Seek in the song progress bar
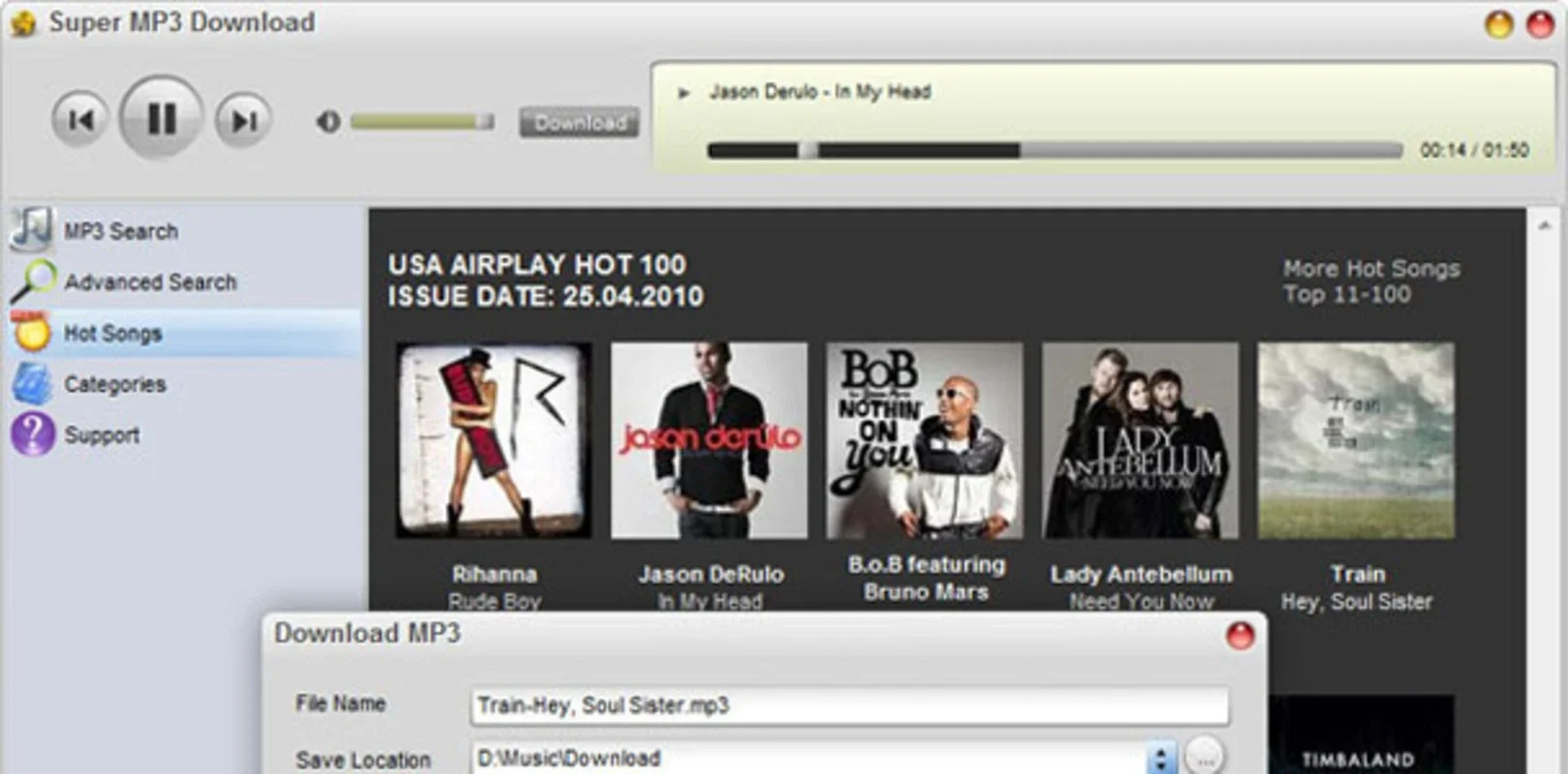Screen dimensions: 1568x774 point(1054,150)
